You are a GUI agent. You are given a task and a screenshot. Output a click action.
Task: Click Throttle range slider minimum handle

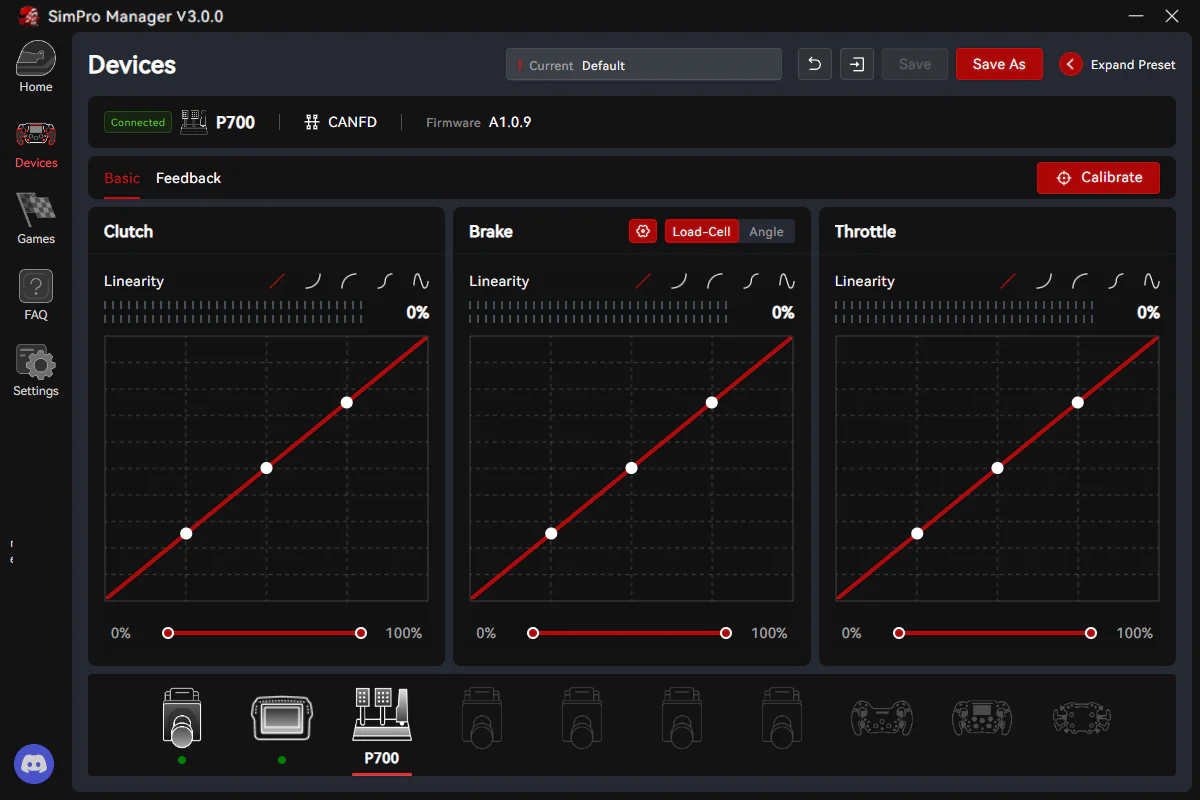[899, 633]
